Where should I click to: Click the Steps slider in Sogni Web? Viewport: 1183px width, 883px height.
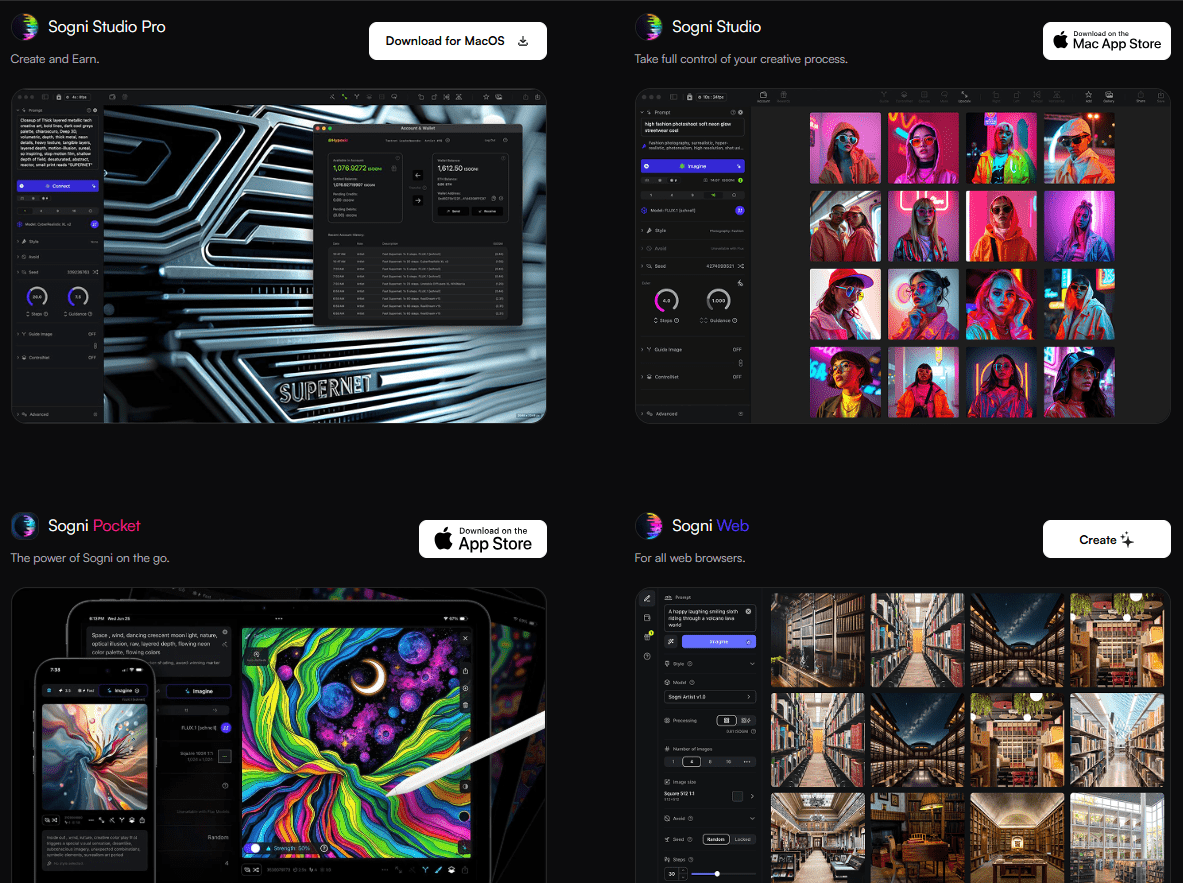tap(717, 873)
